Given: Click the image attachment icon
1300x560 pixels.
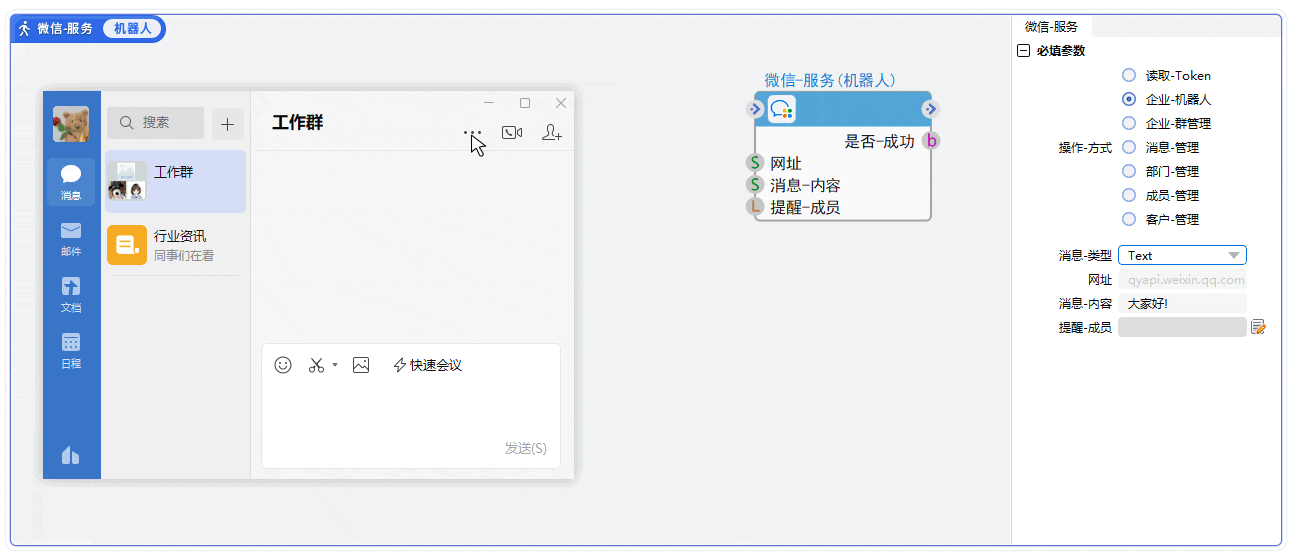Looking at the screenshot, I should point(361,365).
